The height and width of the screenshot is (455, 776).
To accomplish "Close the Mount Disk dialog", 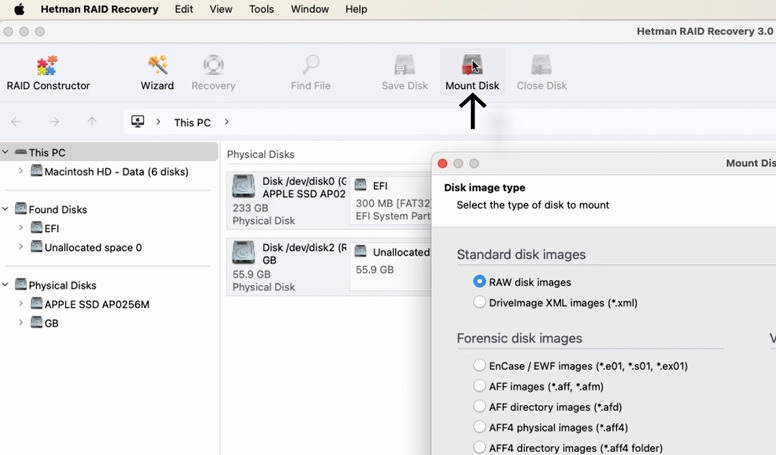I will coord(442,163).
